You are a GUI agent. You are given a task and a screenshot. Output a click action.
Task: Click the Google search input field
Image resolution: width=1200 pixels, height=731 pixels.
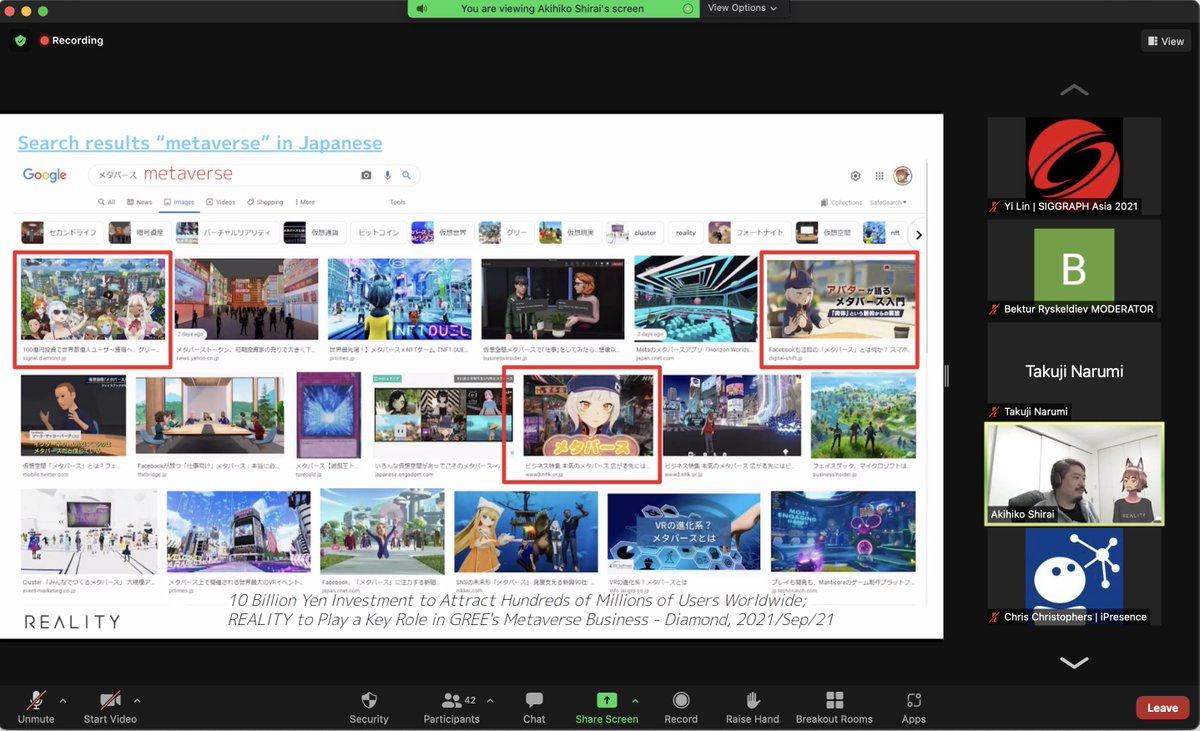[255, 175]
